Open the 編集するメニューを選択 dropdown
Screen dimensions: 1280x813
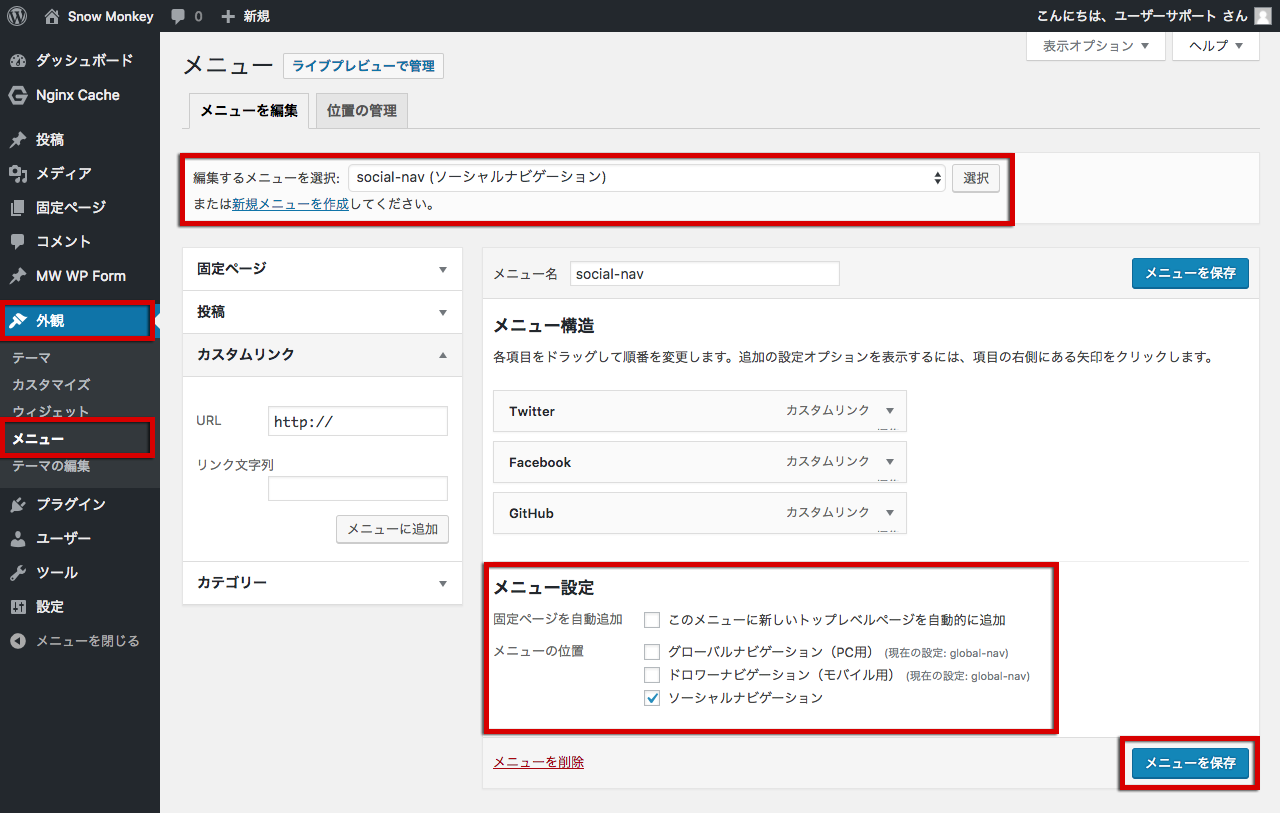pos(647,178)
